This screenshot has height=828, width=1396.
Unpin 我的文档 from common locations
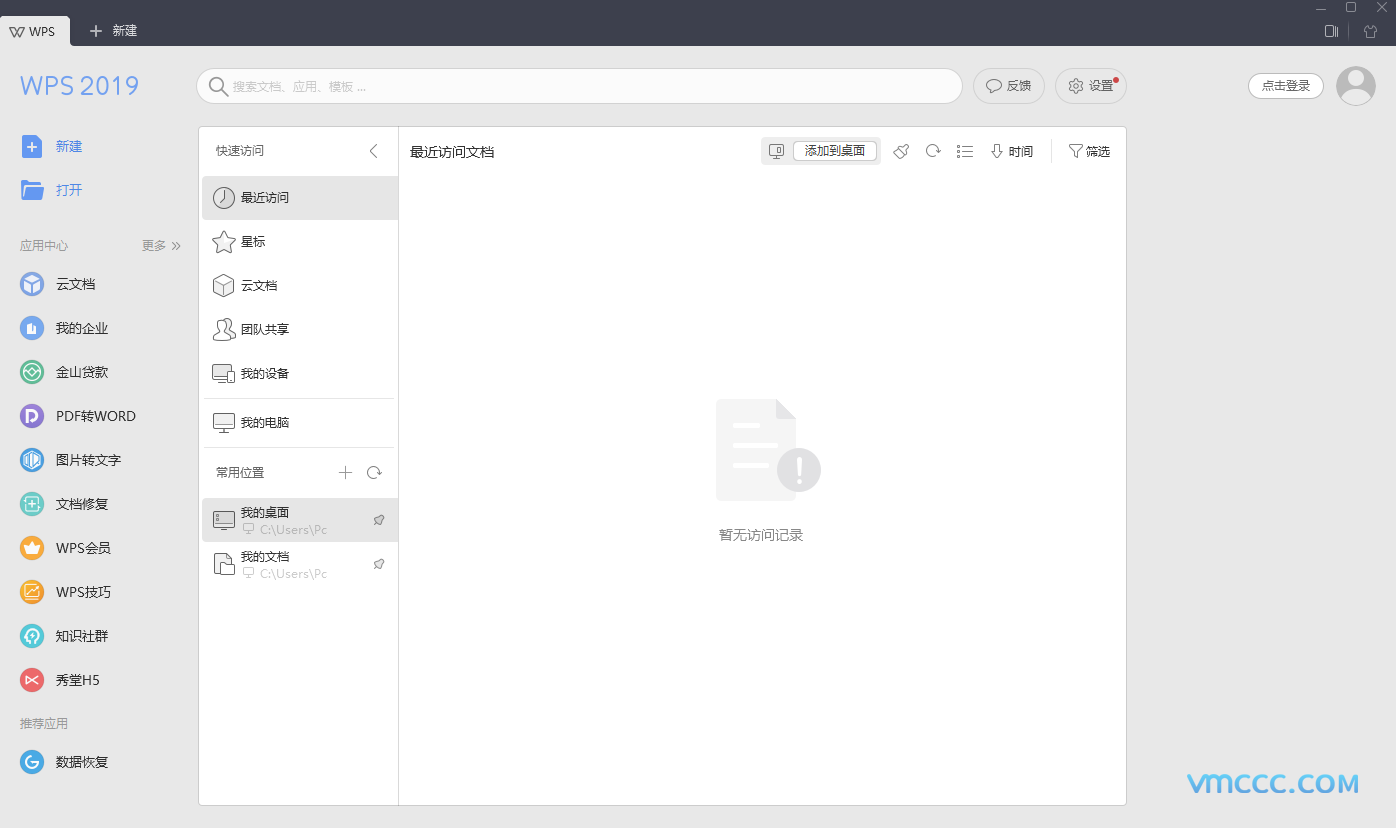pyautogui.click(x=378, y=564)
